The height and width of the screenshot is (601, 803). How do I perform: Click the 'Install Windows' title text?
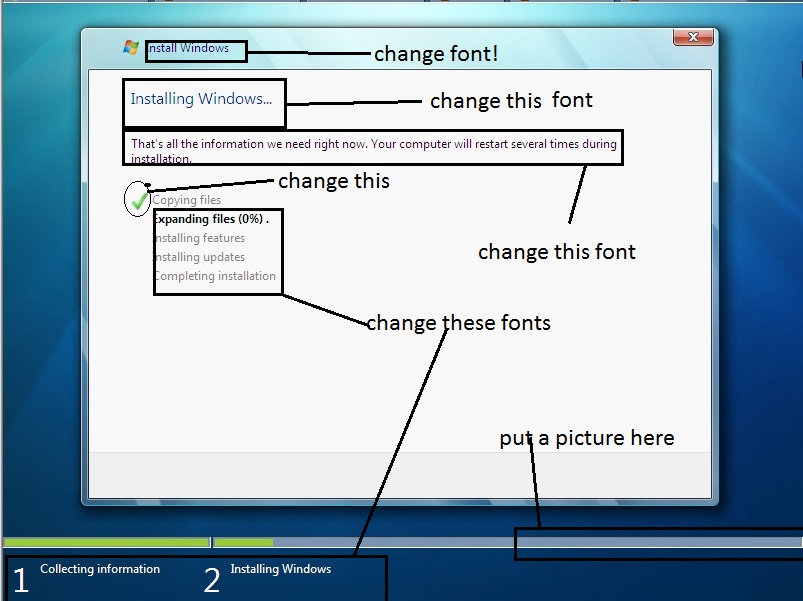(x=188, y=48)
